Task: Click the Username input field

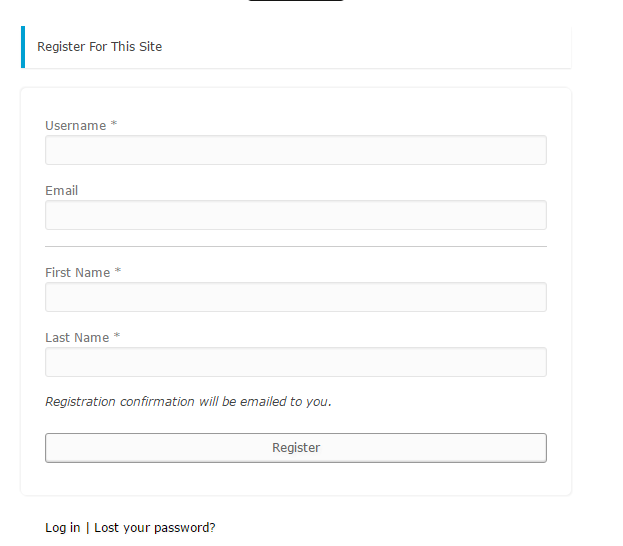Action: 296,150
